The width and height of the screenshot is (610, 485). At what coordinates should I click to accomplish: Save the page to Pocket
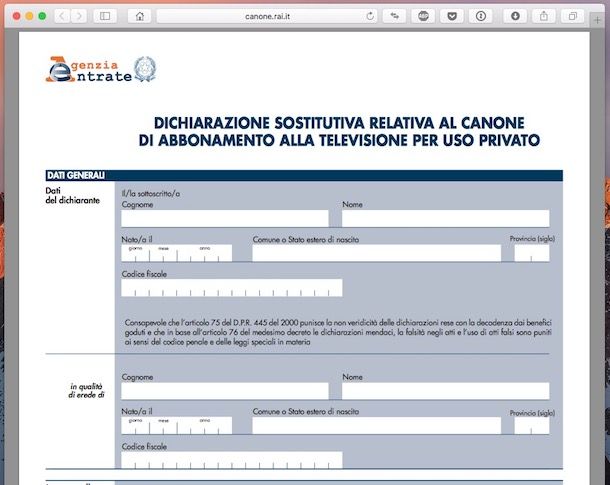(x=452, y=16)
